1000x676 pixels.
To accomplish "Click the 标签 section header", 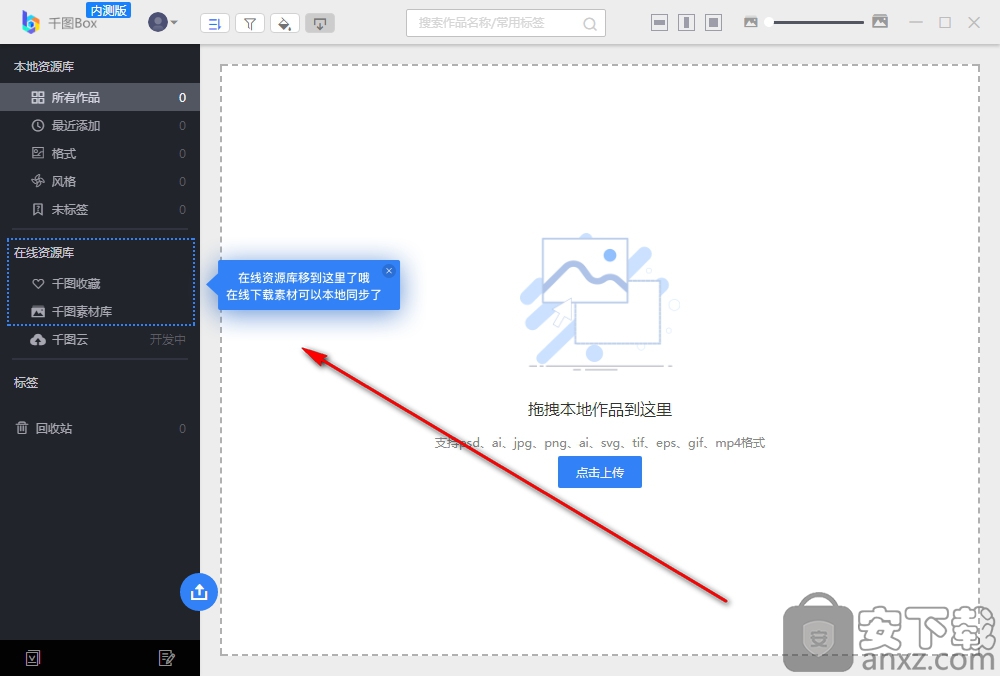I will [26, 383].
